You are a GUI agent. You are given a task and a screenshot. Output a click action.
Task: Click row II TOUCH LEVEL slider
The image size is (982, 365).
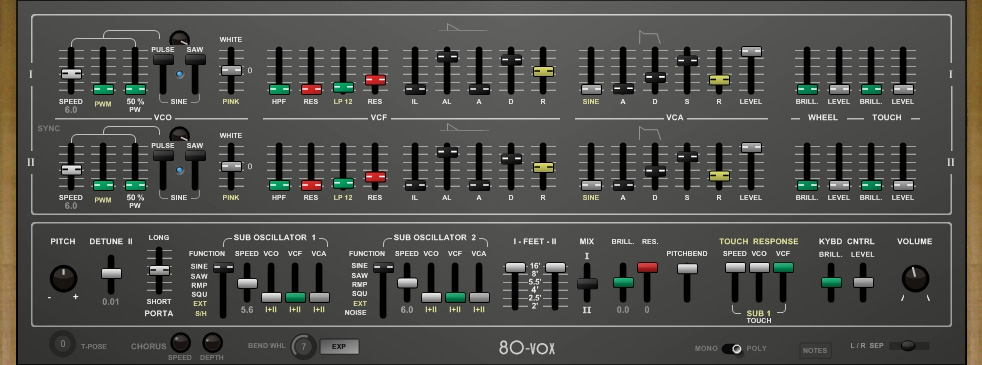902,185
